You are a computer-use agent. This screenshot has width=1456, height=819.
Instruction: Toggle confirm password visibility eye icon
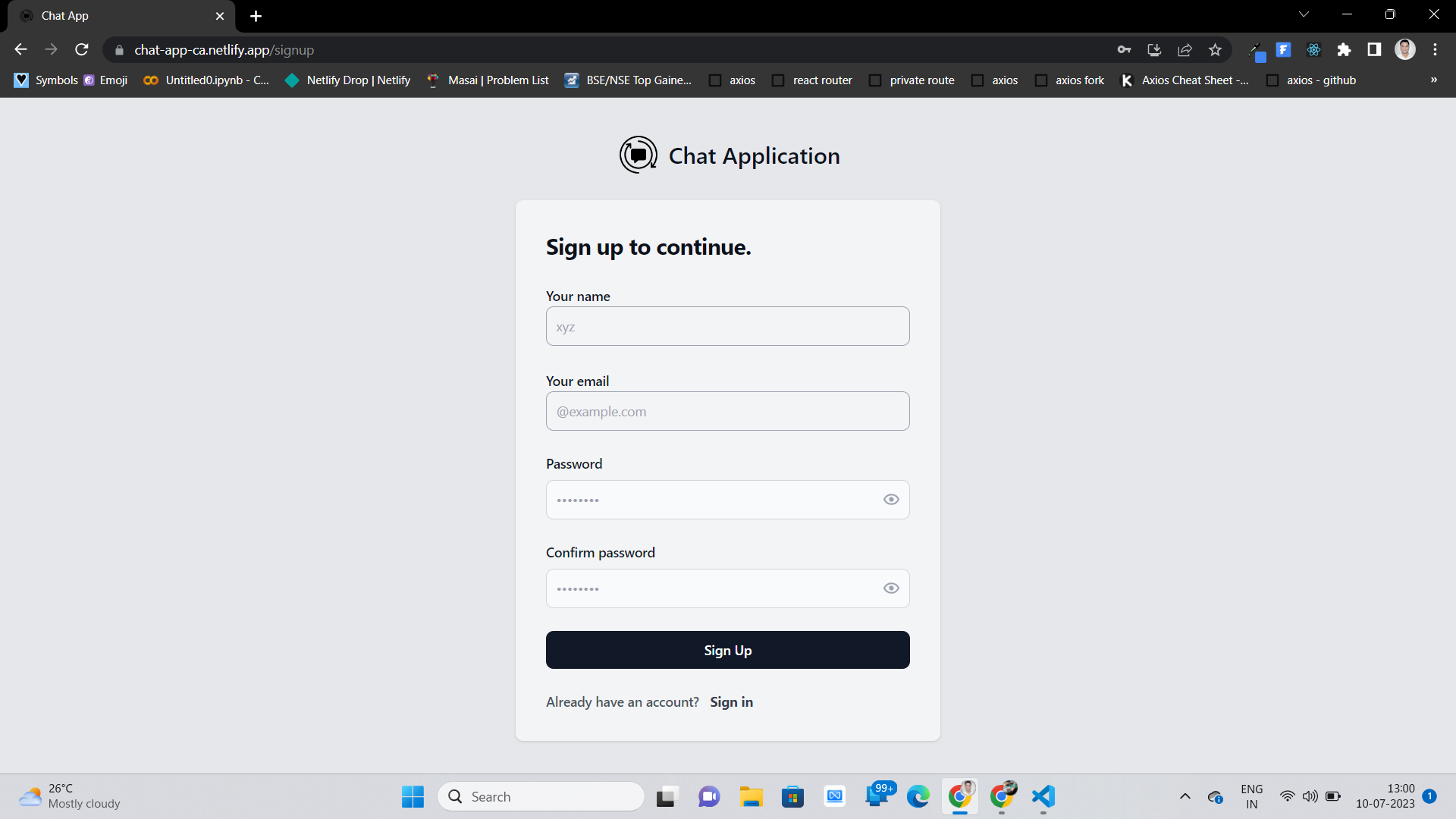click(x=890, y=588)
